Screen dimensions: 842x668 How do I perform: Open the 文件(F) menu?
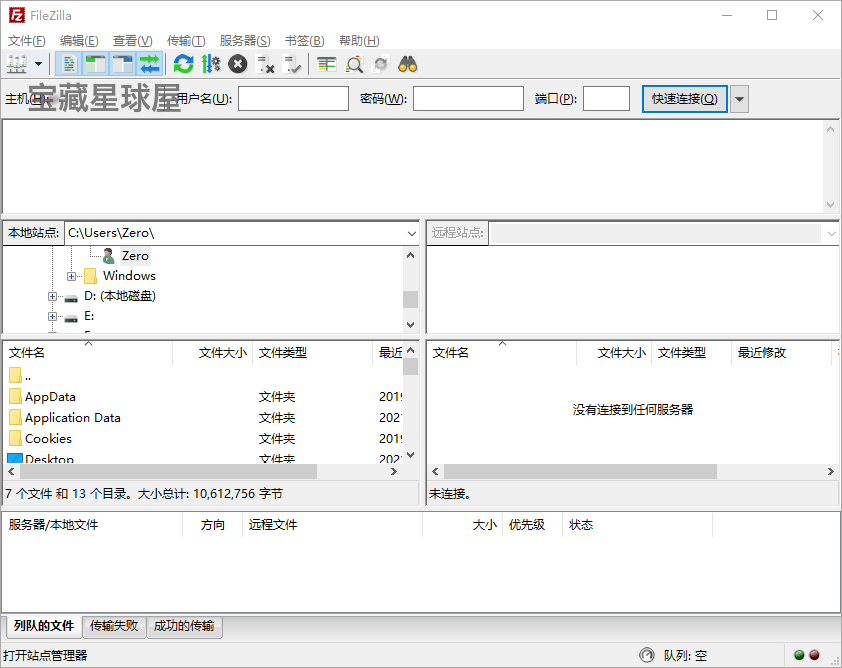[x=27, y=41]
